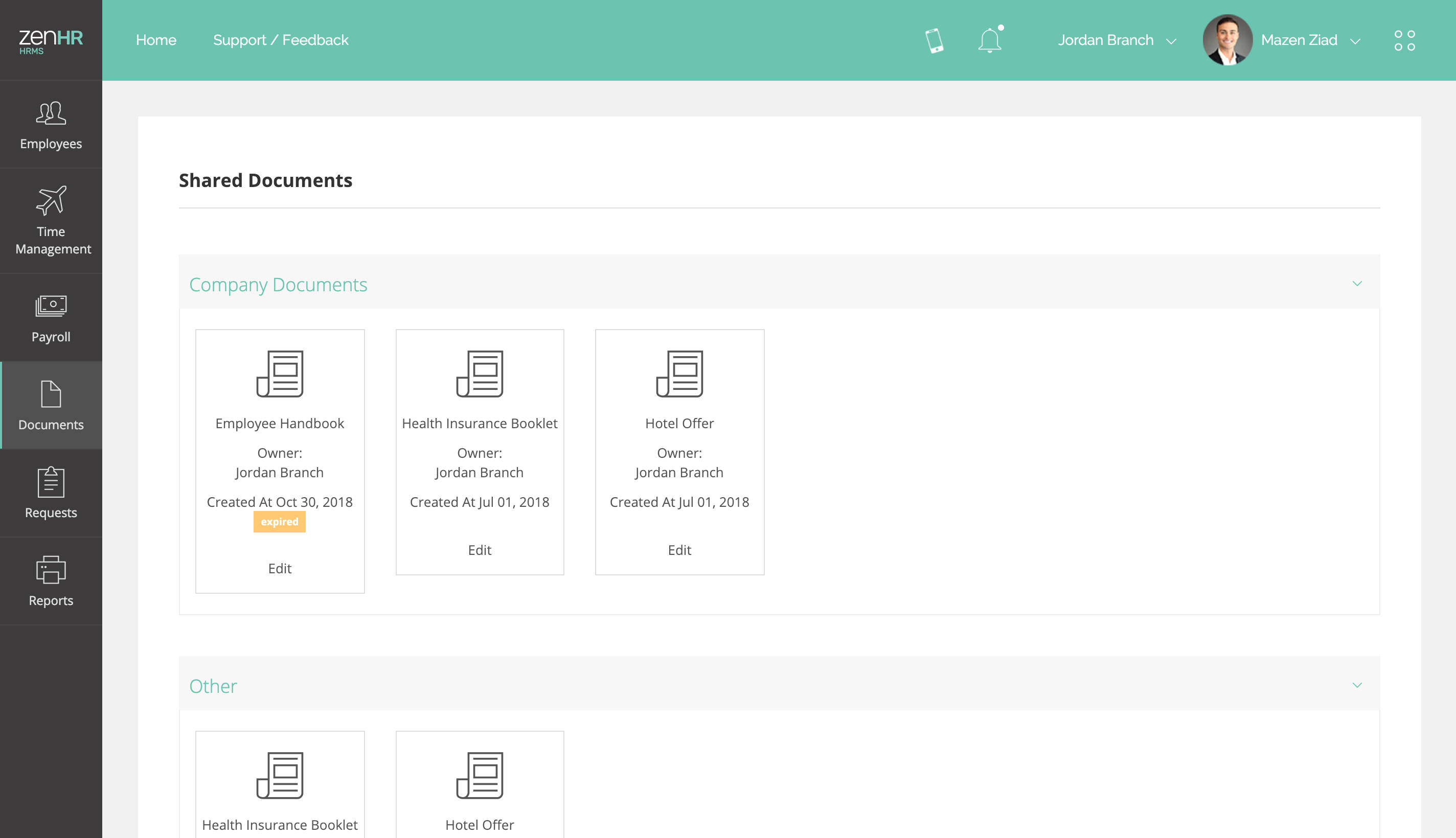Edit the Employee Handbook document
The image size is (1456, 838).
coord(280,569)
